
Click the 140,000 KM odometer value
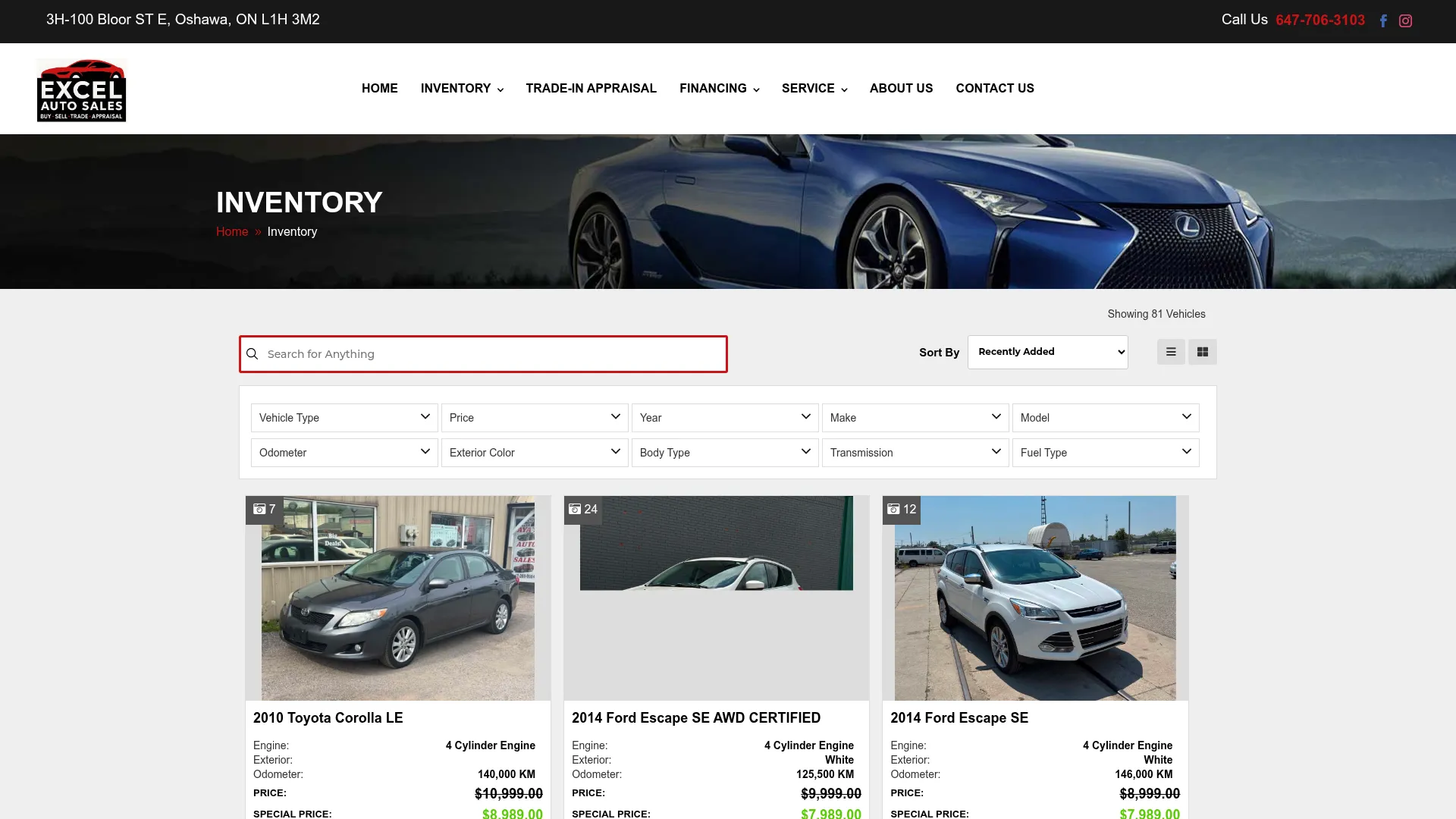coord(507,774)
